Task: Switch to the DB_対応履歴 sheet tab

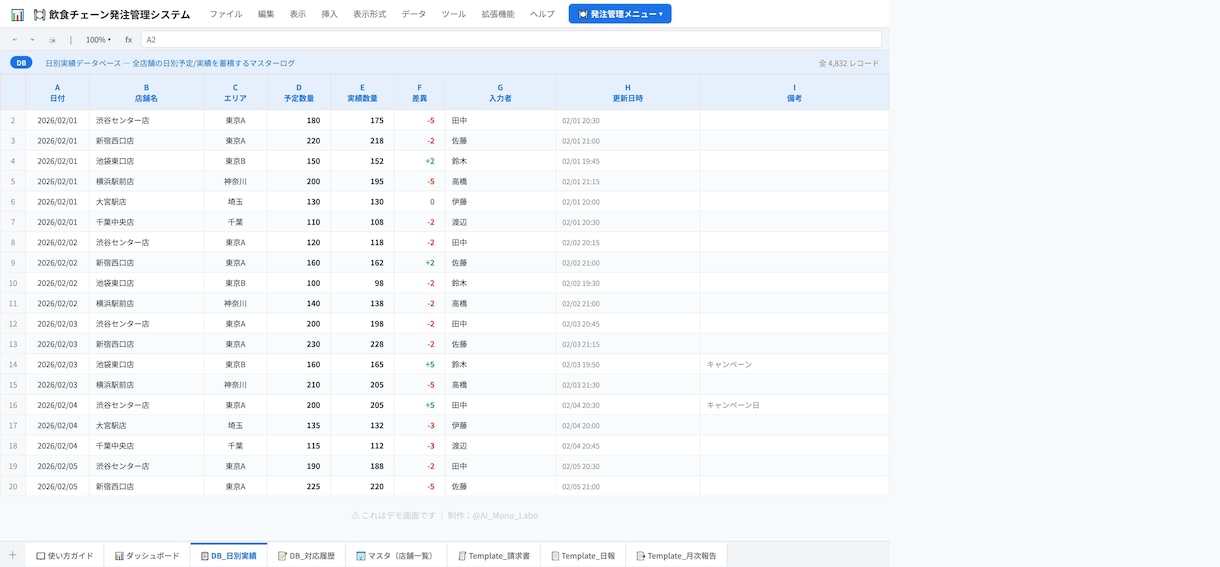Action: [x=306, y=555]
